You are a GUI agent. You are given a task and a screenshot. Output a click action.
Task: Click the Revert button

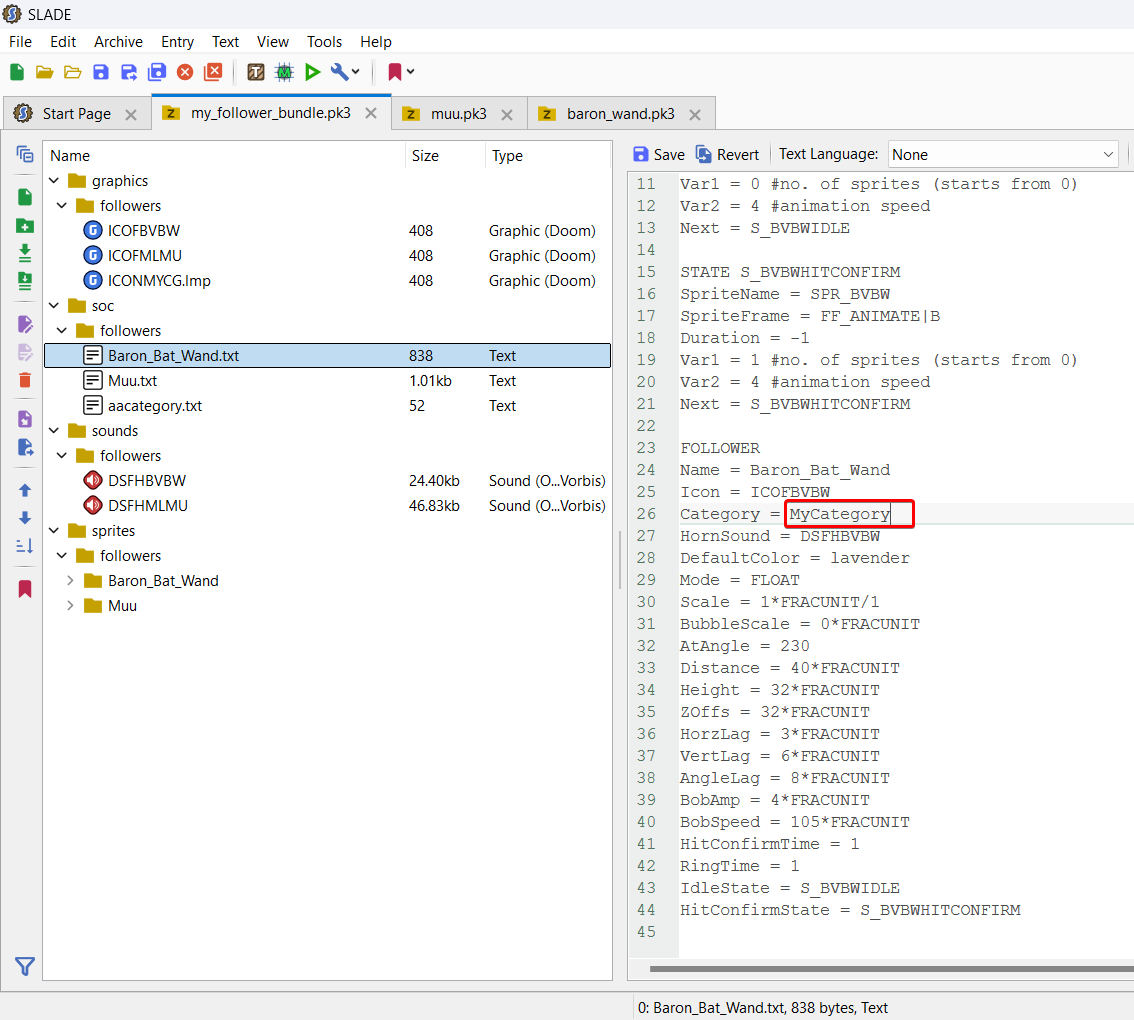[x=728, y=154]
